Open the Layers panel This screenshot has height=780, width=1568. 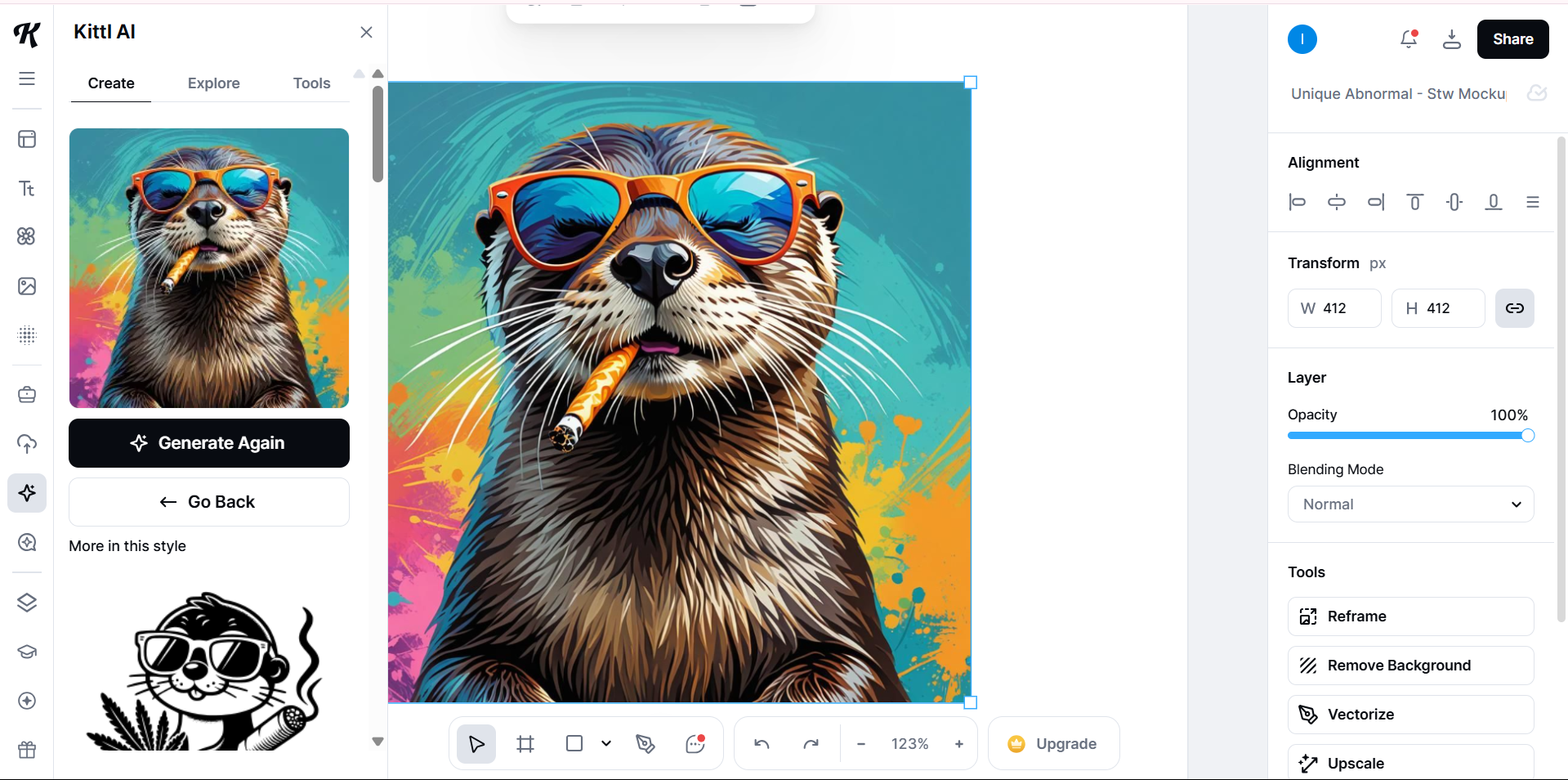[x=27, y=603]
